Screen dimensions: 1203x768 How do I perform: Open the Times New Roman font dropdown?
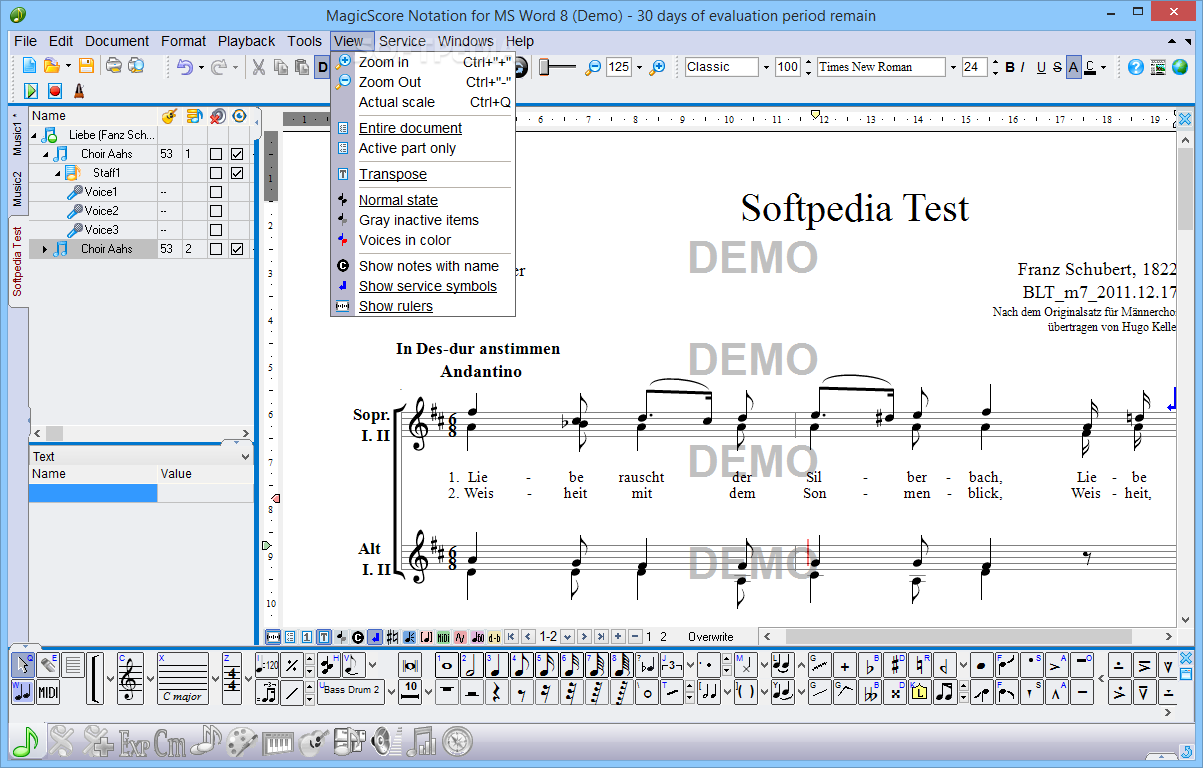[952, 67]
